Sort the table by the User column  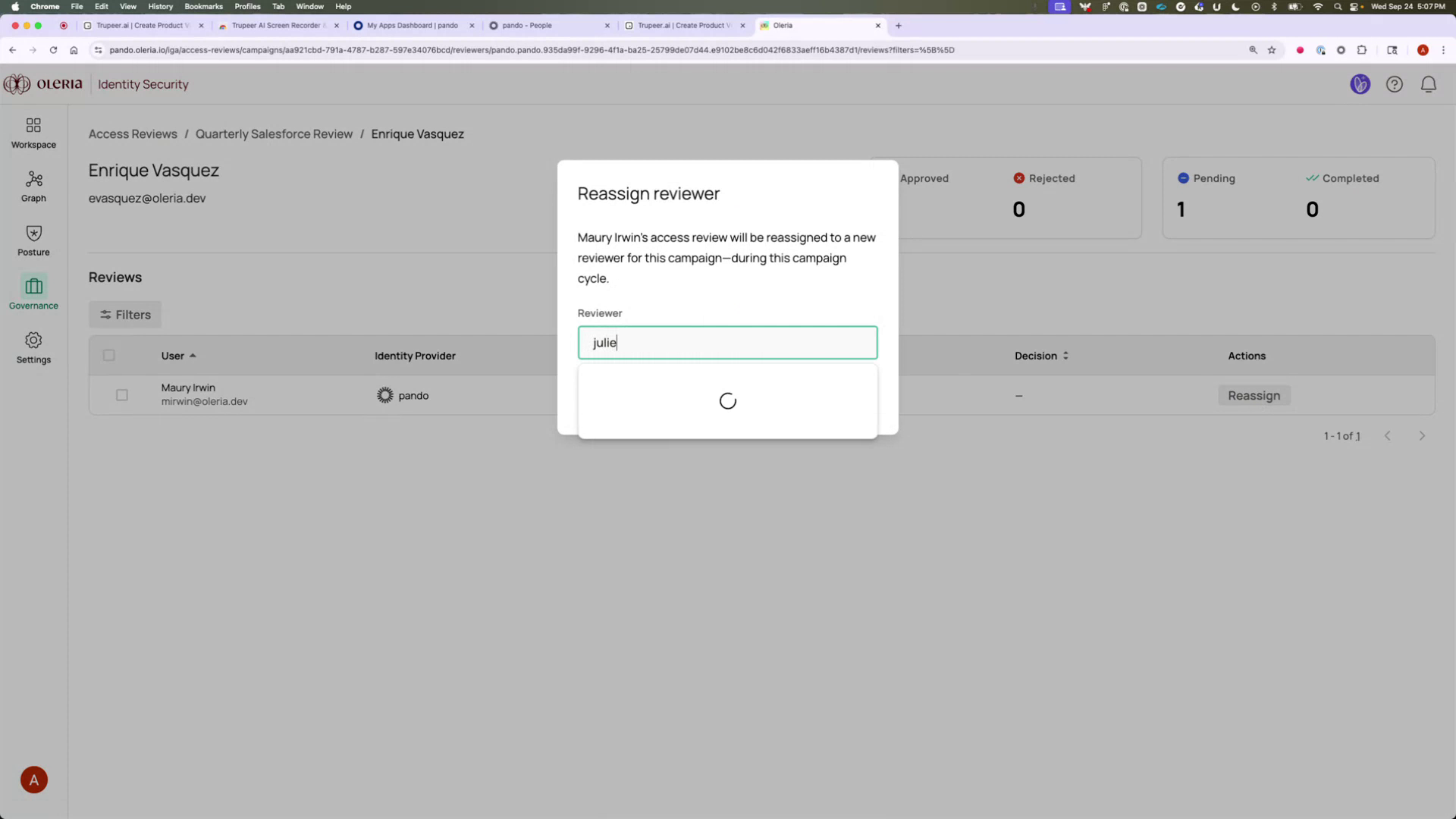click(178, 355)
